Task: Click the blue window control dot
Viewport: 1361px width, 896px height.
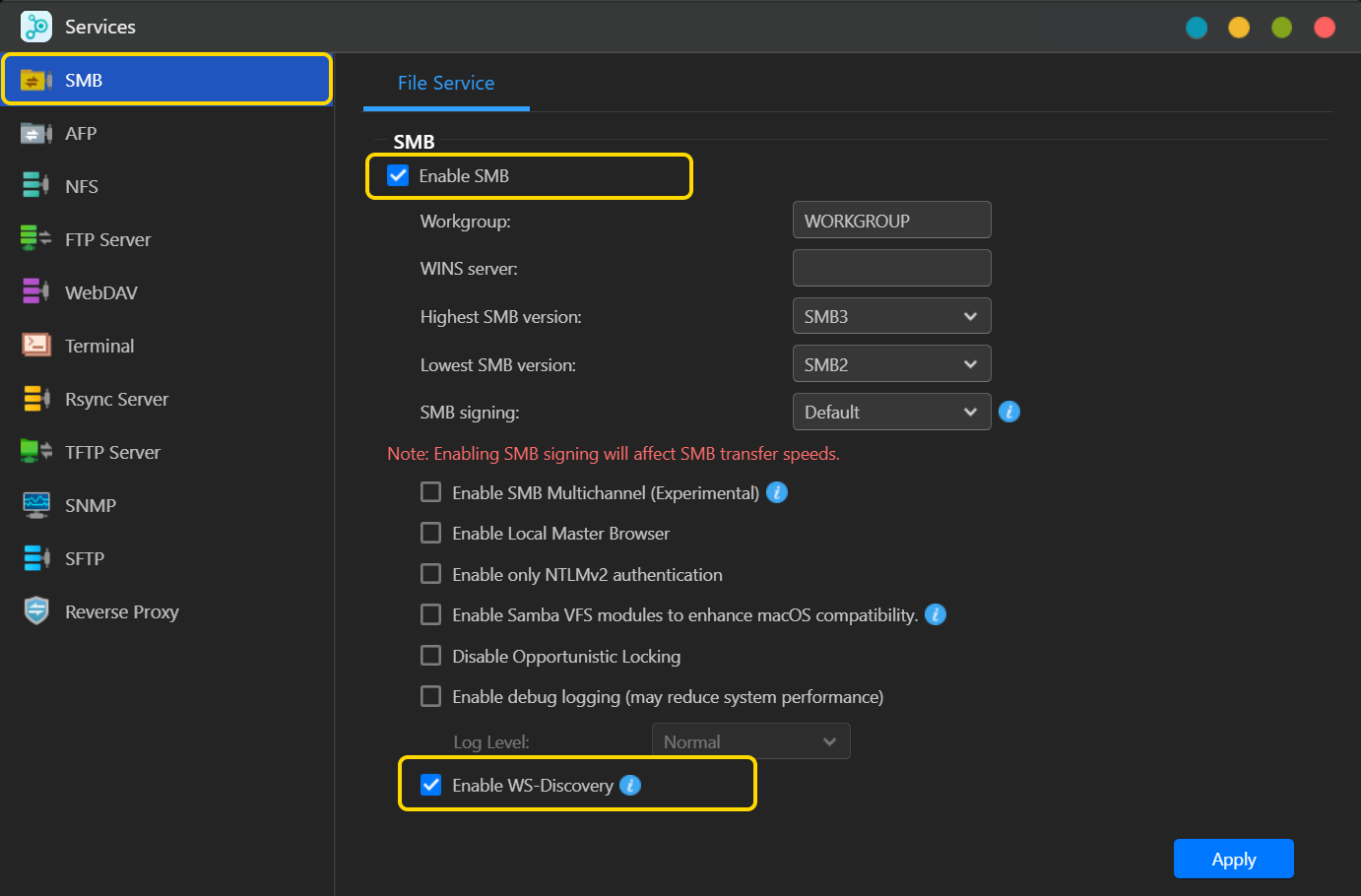Action: coord(1197,28)
